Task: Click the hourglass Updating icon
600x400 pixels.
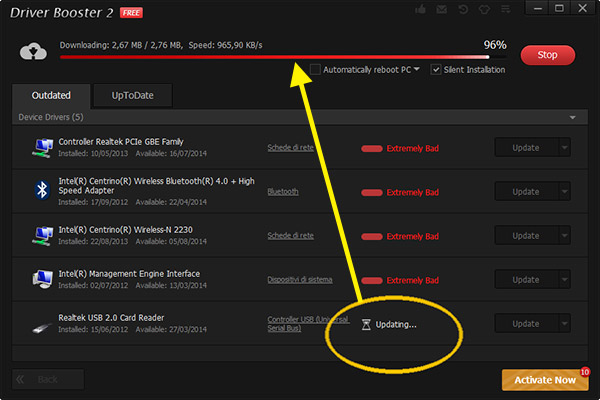Action: click(x=366, y=325)
